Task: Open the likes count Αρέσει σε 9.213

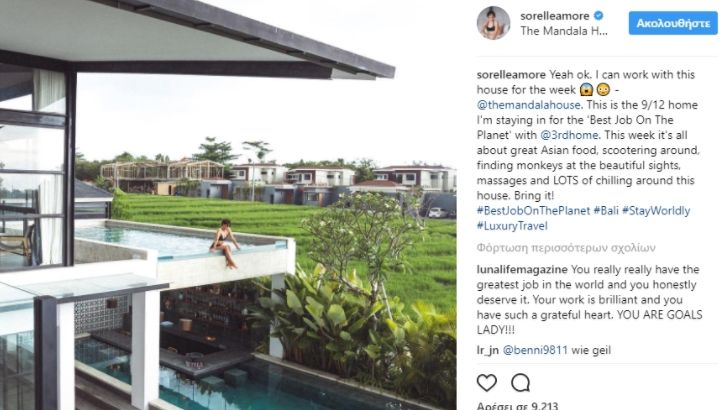Action: tap(517, 405)
